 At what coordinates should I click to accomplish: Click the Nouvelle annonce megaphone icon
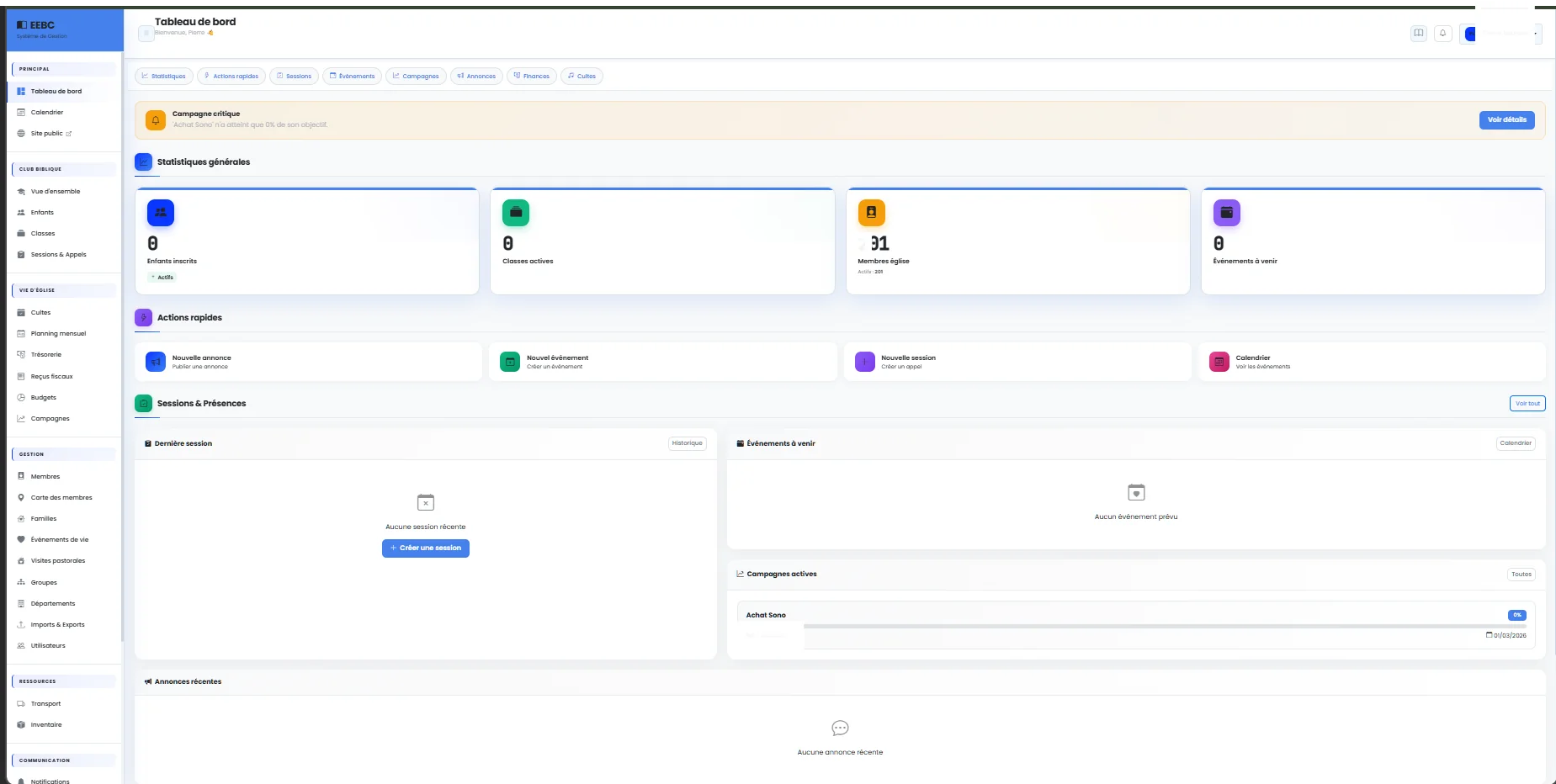[x=156, y=362]
